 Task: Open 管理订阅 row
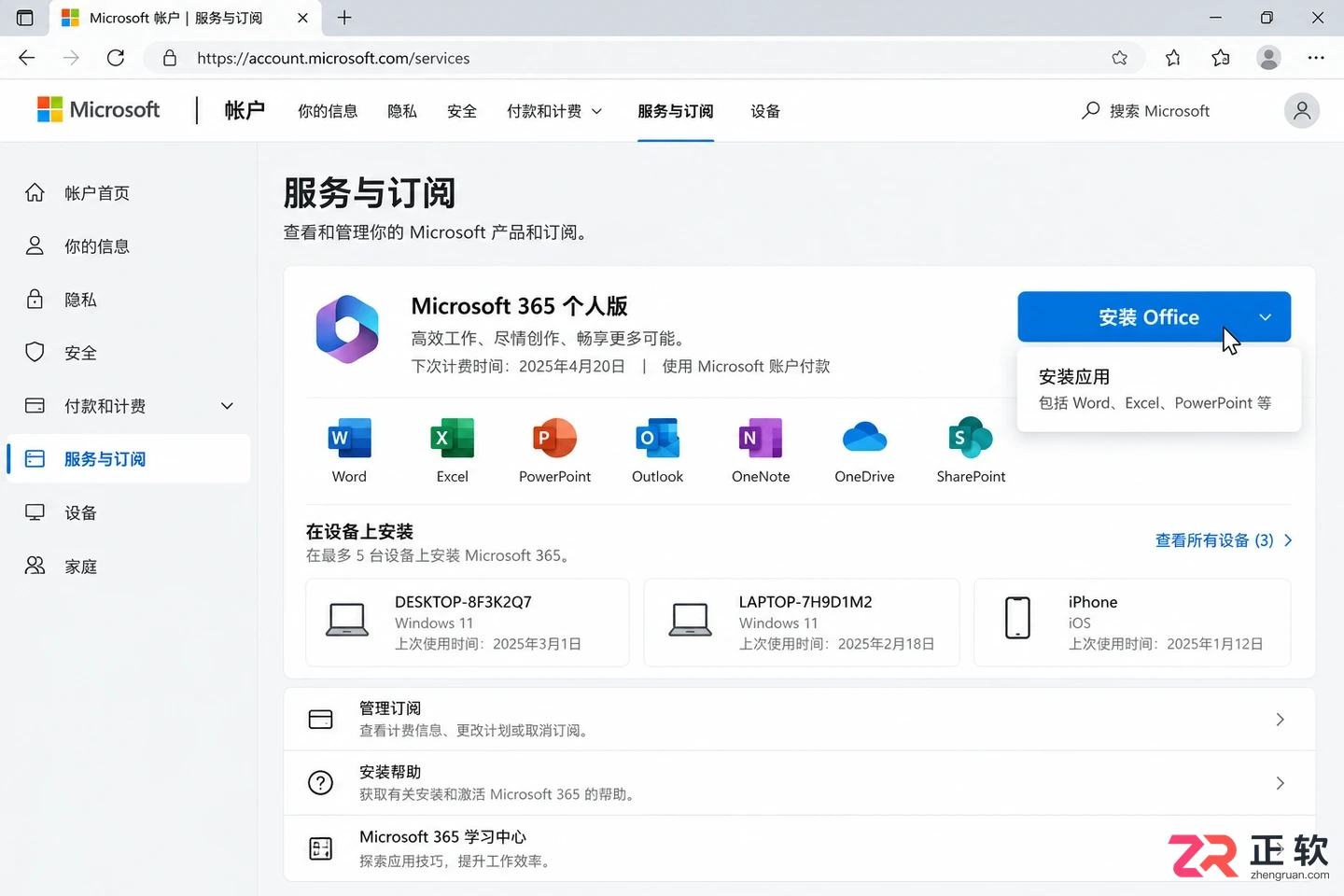(x=800, y=720)
